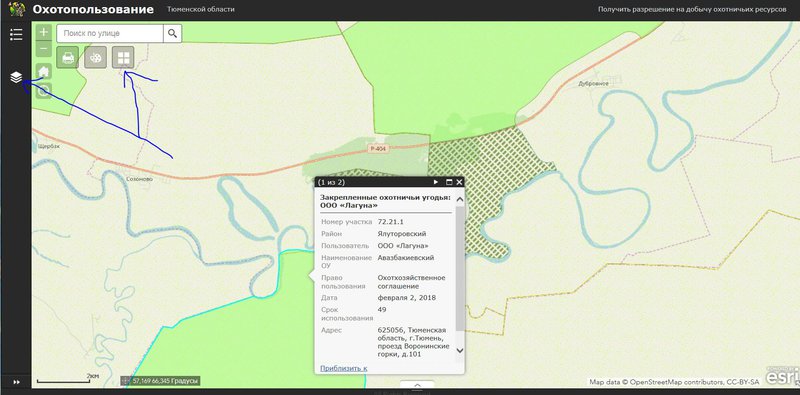This screenshot has width=800, height=395.
Task: Click the 'Охотхозяйственное соглашение' value
Action: pos(412,282)
